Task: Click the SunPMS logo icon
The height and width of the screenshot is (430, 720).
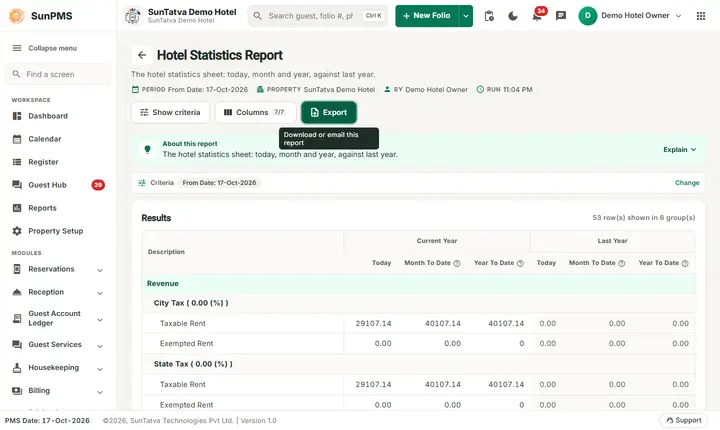Action: pyautogui.click(x=17, y=16)
